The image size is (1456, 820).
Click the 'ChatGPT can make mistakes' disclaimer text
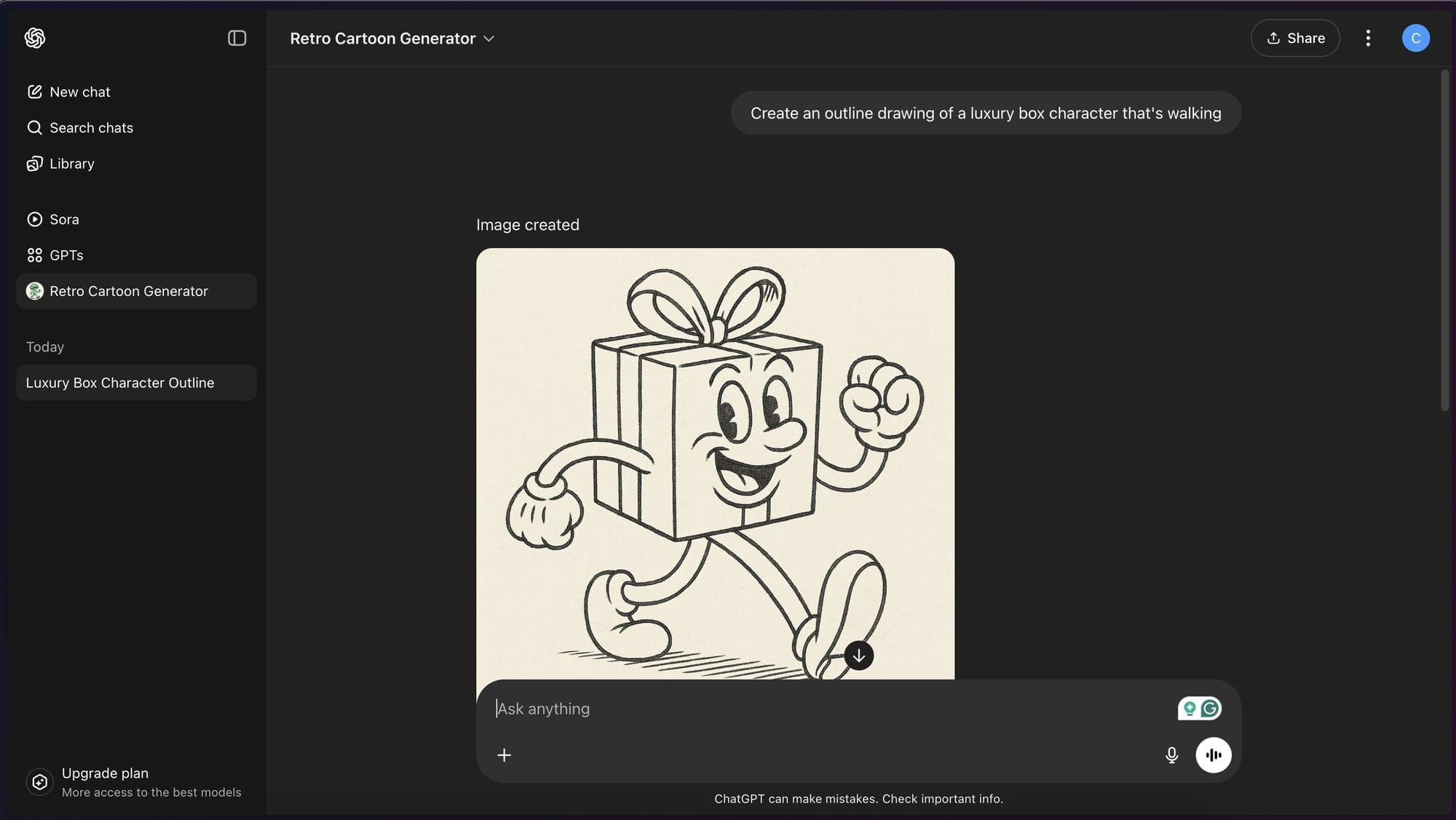pos(858,799)
